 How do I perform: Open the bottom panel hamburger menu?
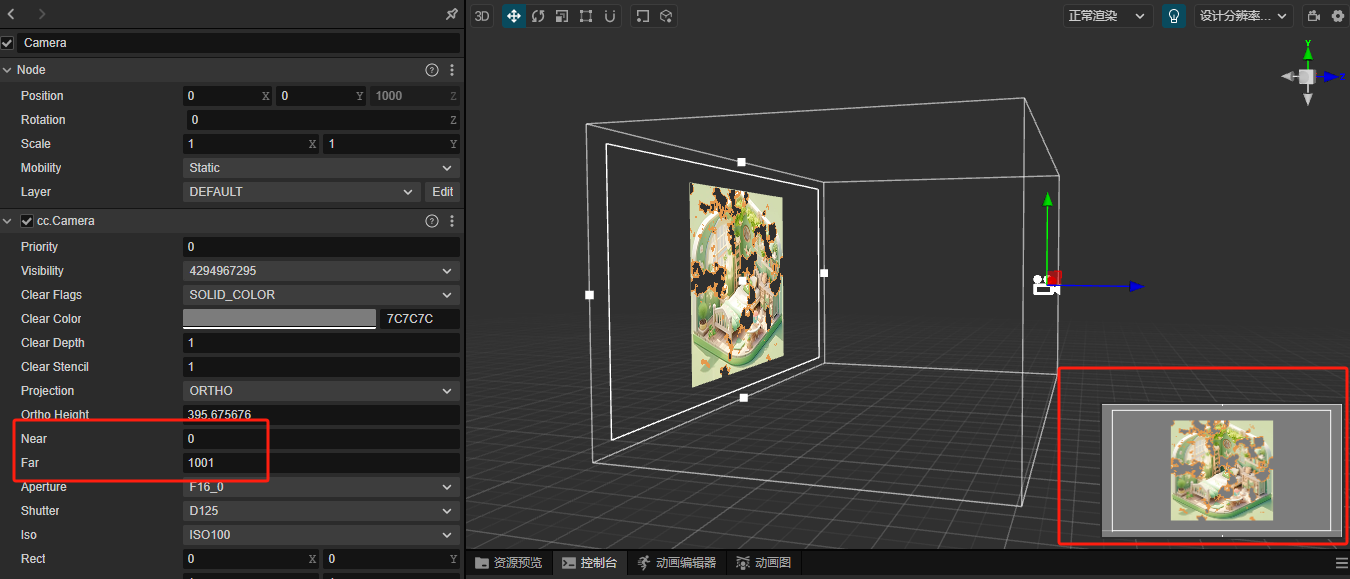coord(1341,563)
